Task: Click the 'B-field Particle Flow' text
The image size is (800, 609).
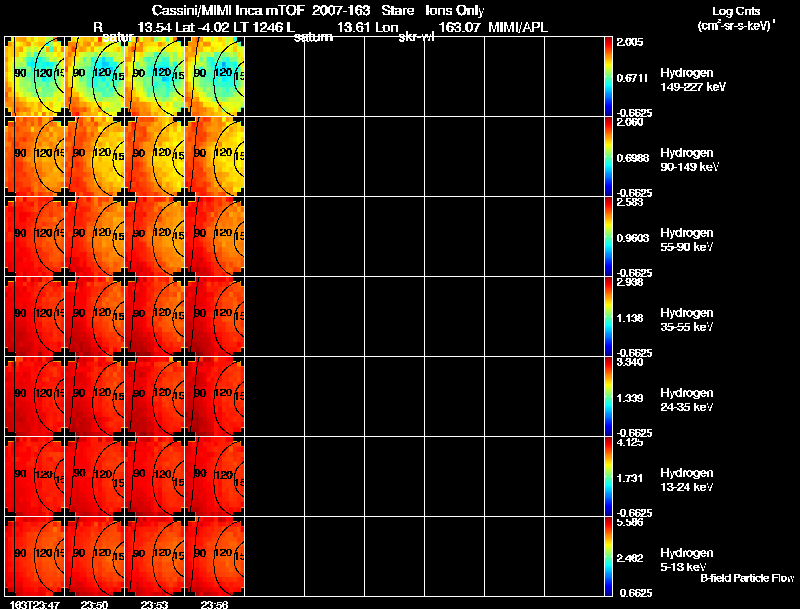Action: coord(747,578)
